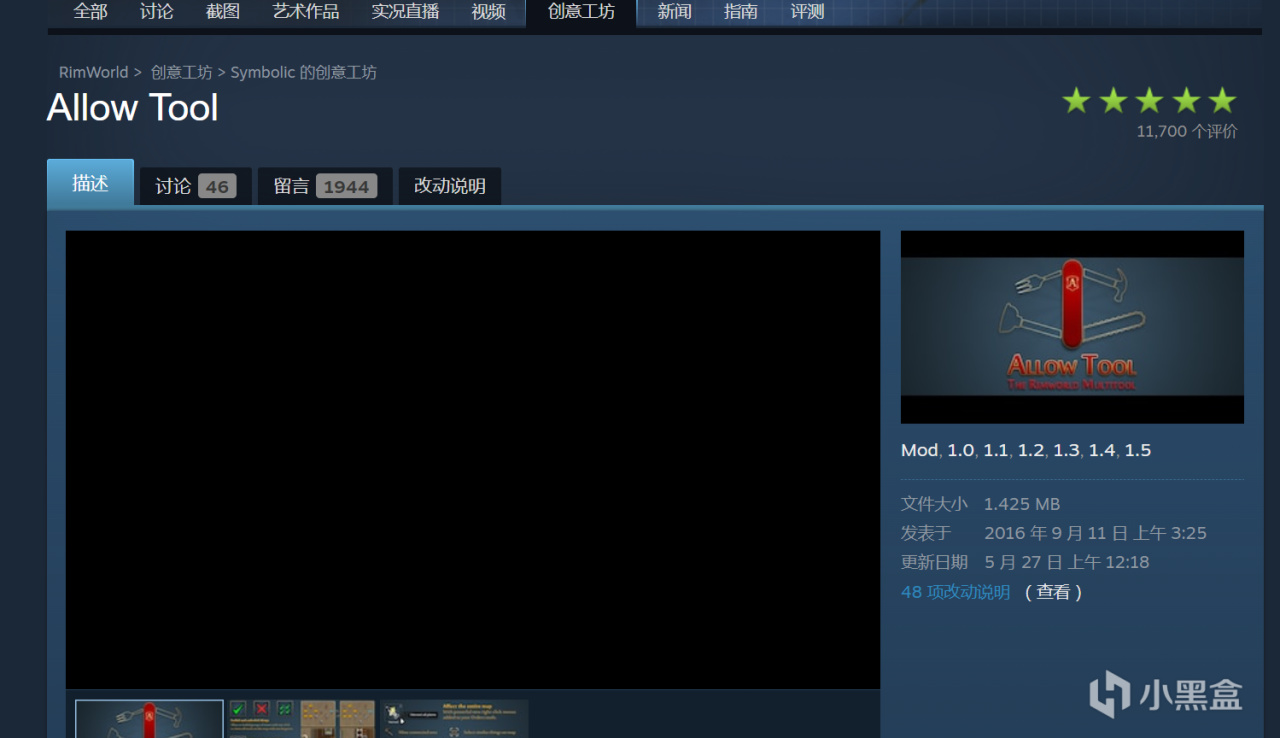Open the 实况直播 tab
The image size is (1280, 738).
click(x=404, y=12)
